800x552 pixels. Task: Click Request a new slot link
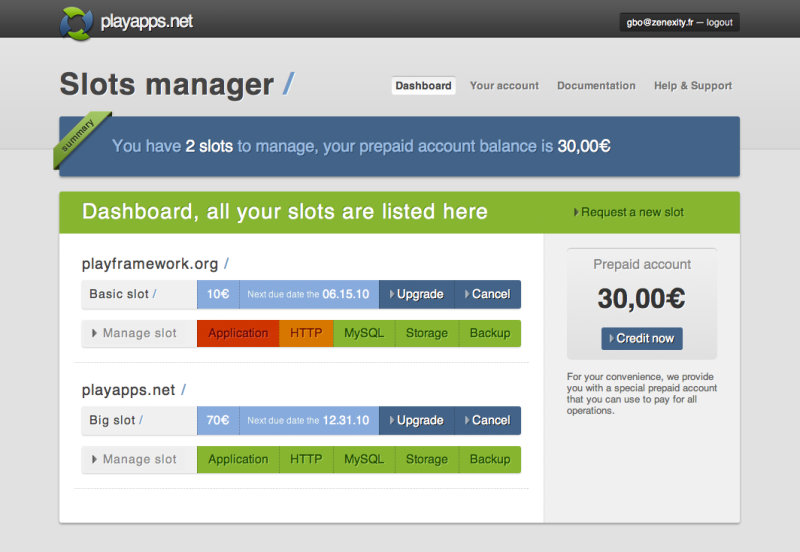(x=629, y=212)
